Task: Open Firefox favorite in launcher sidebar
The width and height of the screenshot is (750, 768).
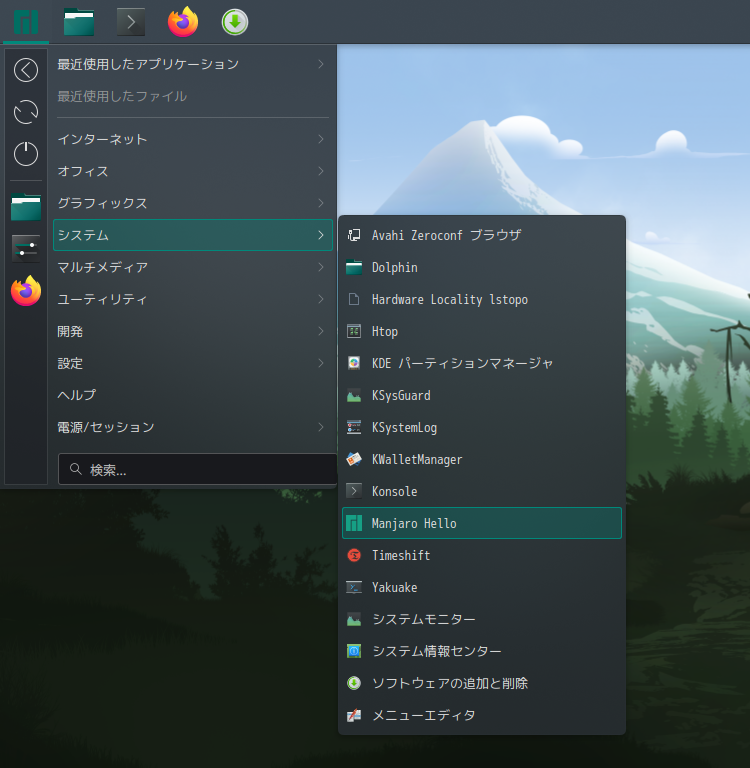Action: pyautogui.click(x=26, y=291)
